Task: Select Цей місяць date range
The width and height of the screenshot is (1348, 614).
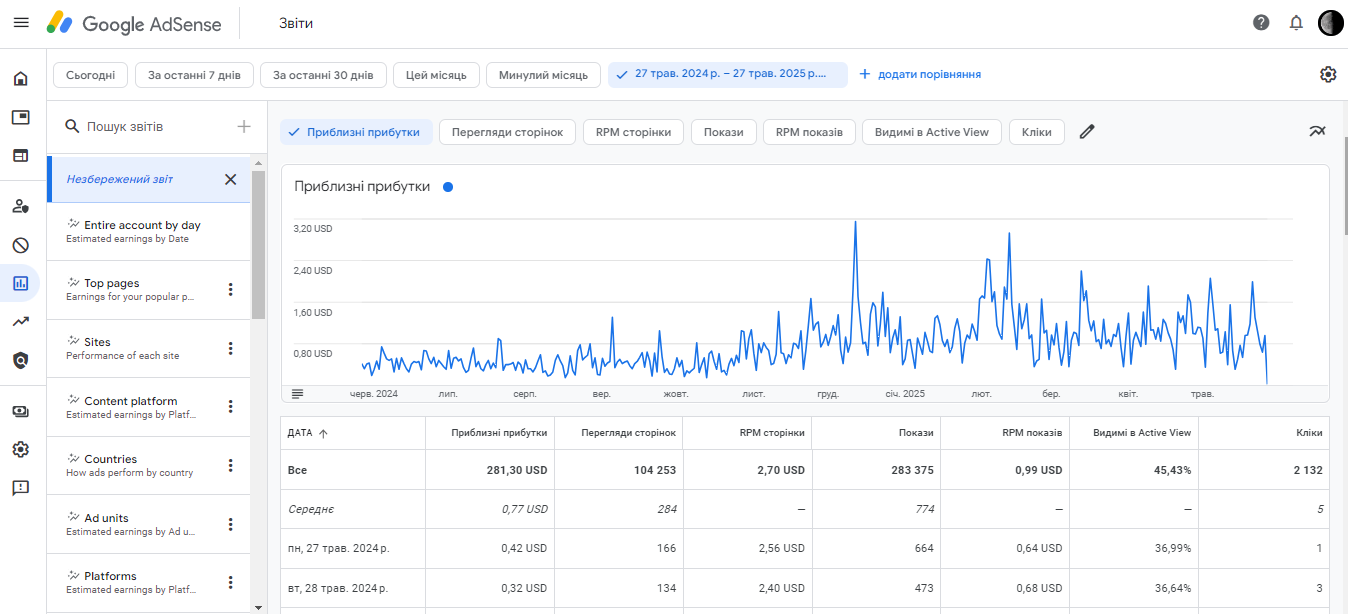Action: click(436, 75)
